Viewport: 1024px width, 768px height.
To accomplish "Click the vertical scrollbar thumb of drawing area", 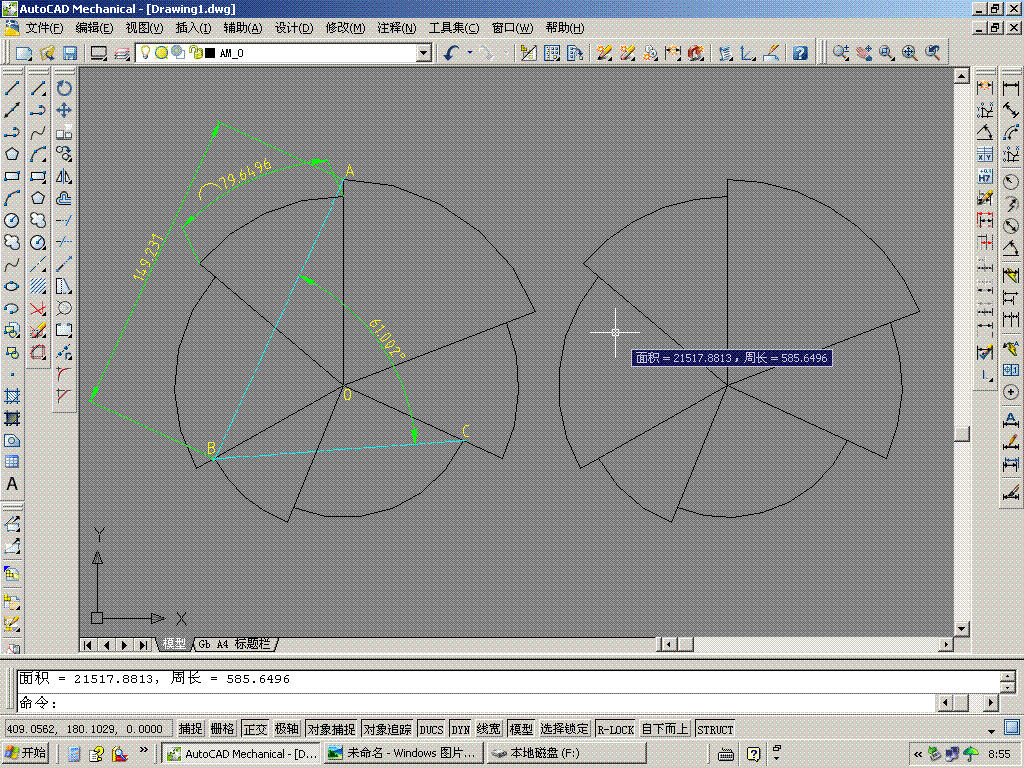I will point(961,434).
